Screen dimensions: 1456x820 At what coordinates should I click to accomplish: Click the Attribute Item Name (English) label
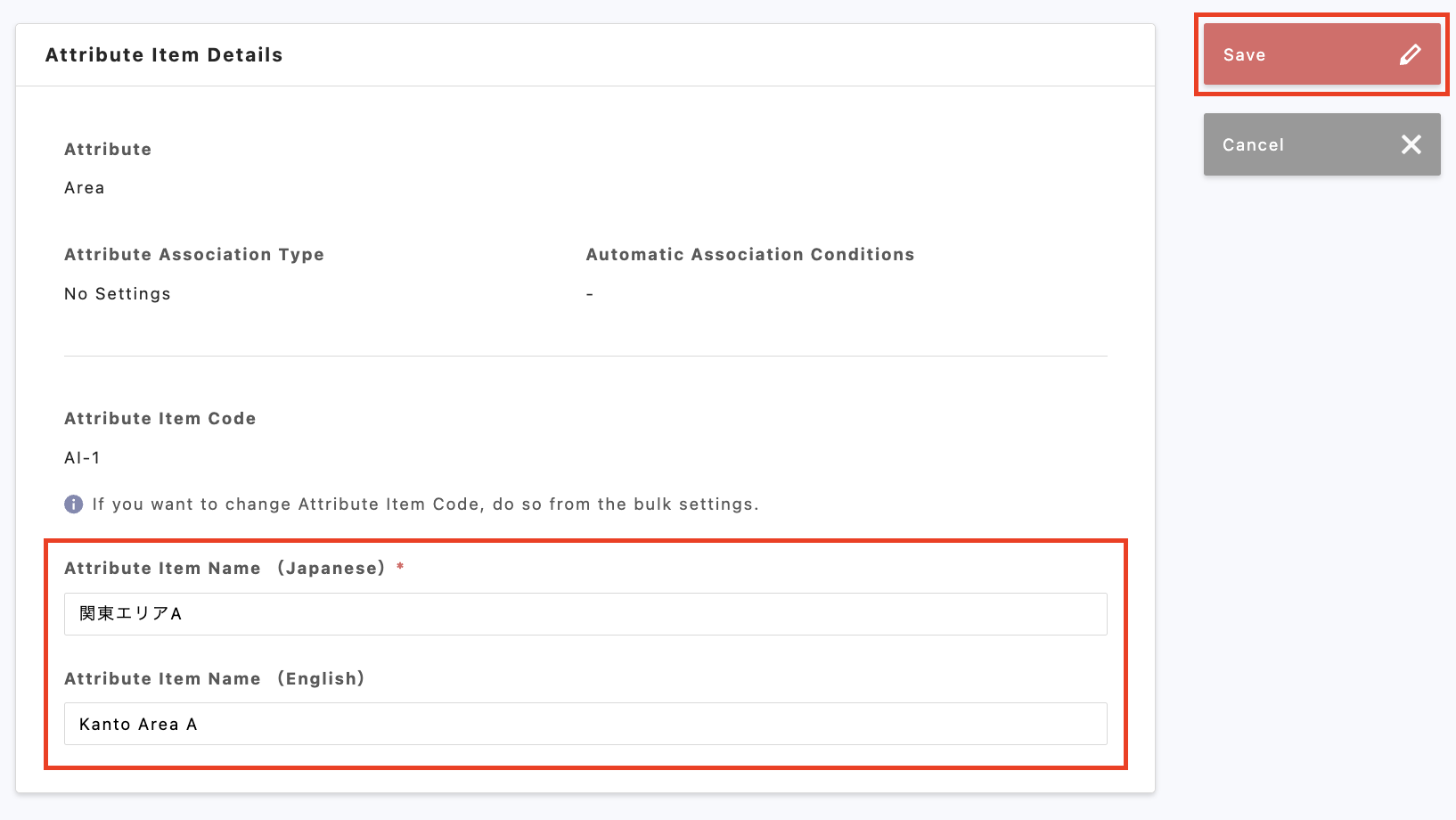214,679
